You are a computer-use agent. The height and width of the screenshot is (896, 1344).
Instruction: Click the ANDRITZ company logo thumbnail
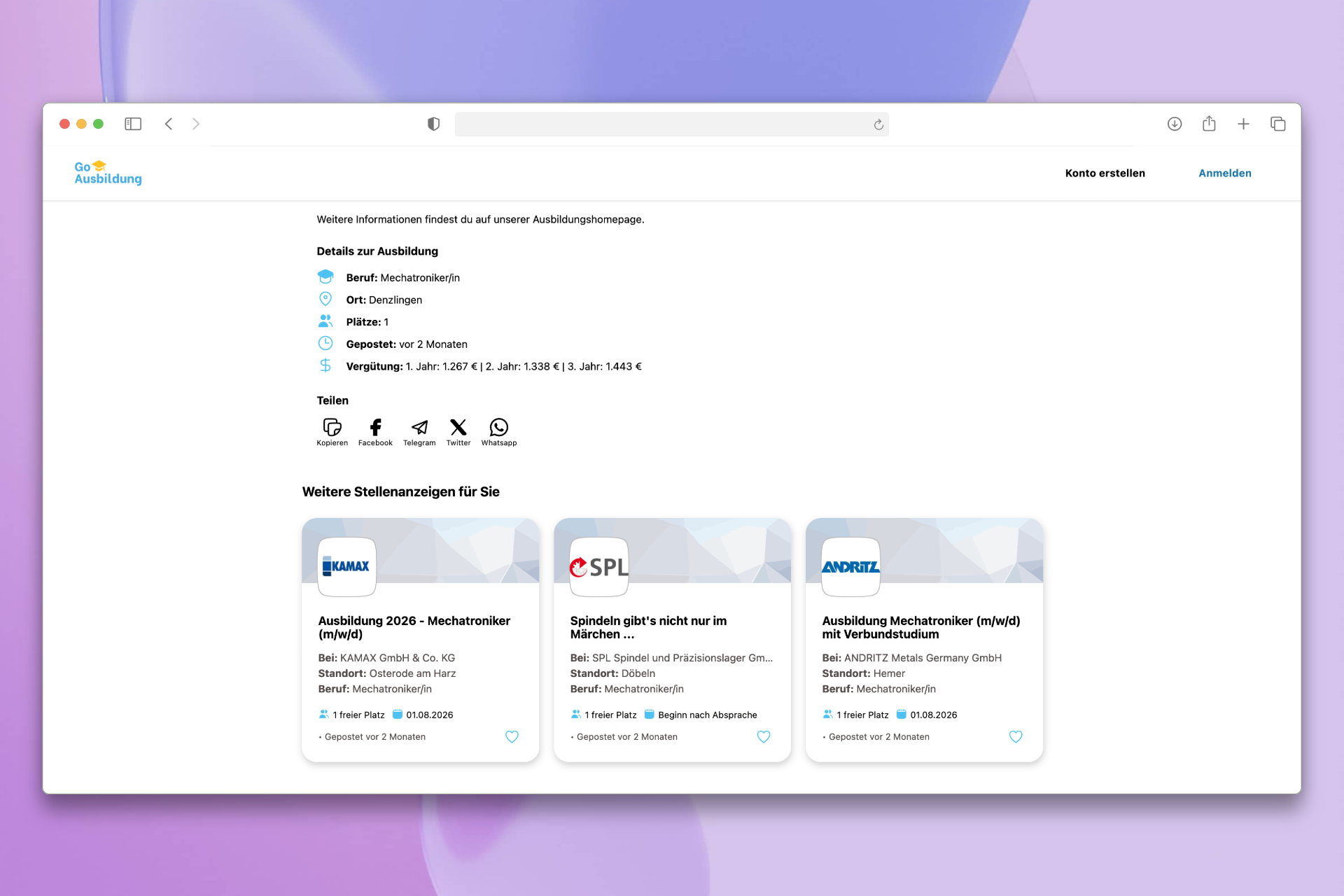[850, 567]
